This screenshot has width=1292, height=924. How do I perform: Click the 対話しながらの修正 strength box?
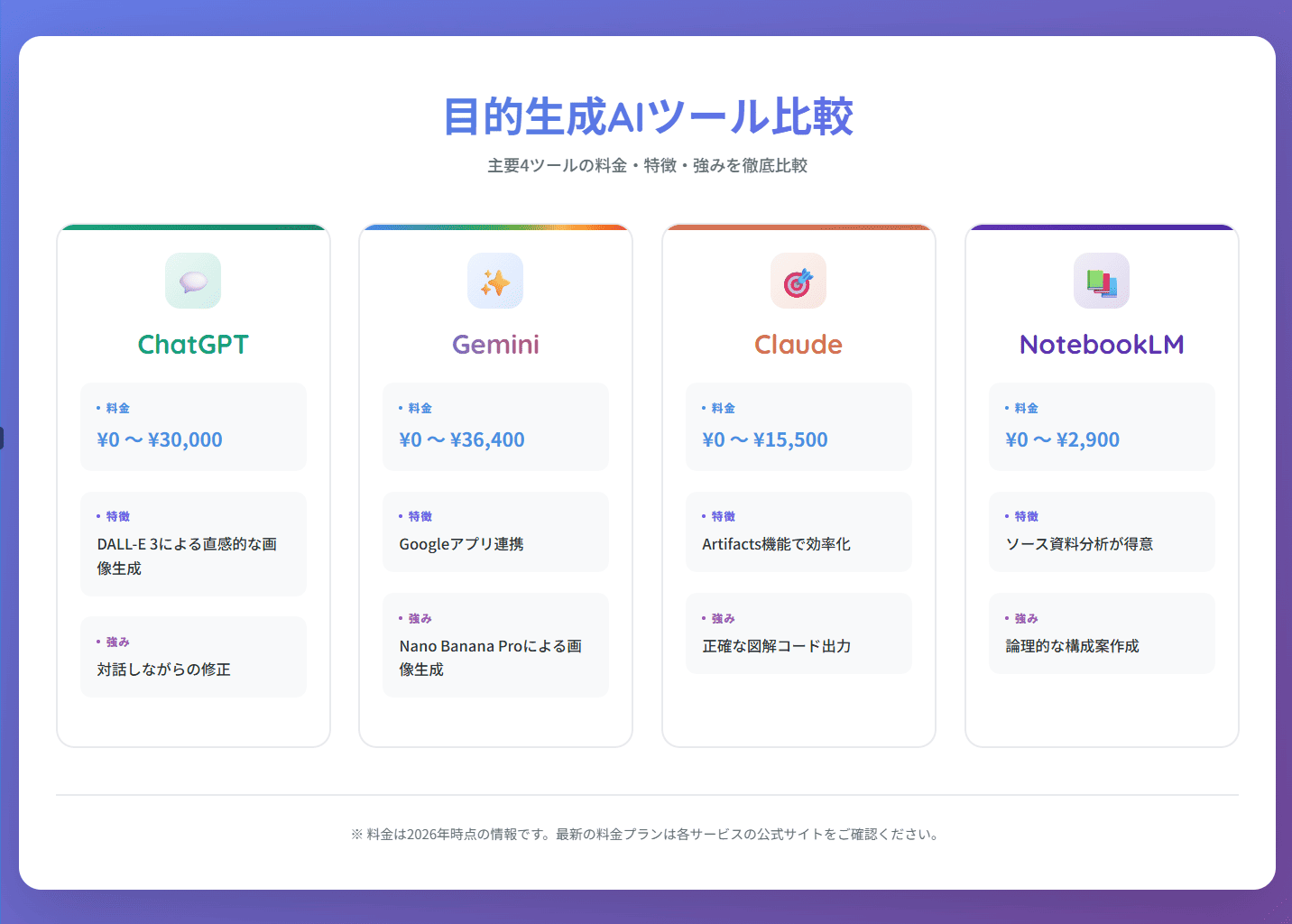click(192, 657)
